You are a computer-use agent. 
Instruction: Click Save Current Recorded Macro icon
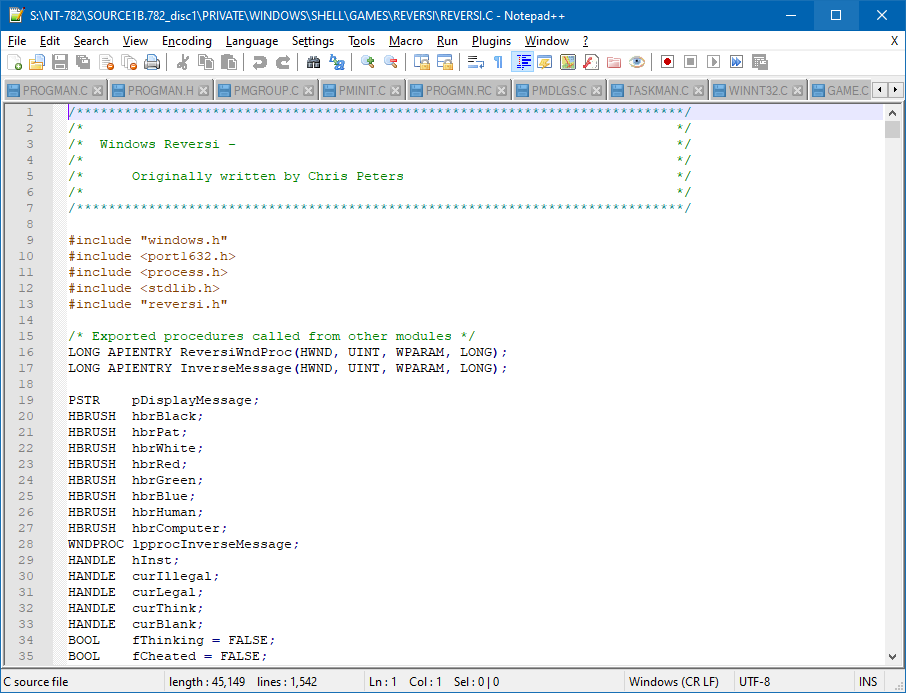760,62
